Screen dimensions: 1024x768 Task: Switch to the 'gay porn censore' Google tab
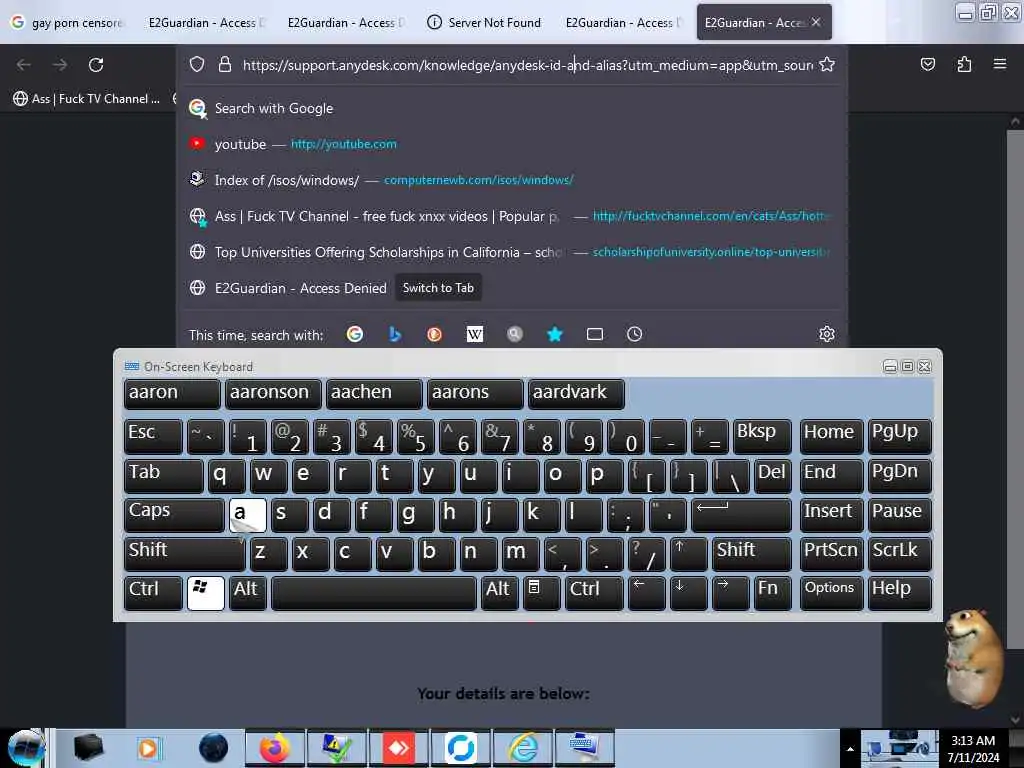click(69, 23)
